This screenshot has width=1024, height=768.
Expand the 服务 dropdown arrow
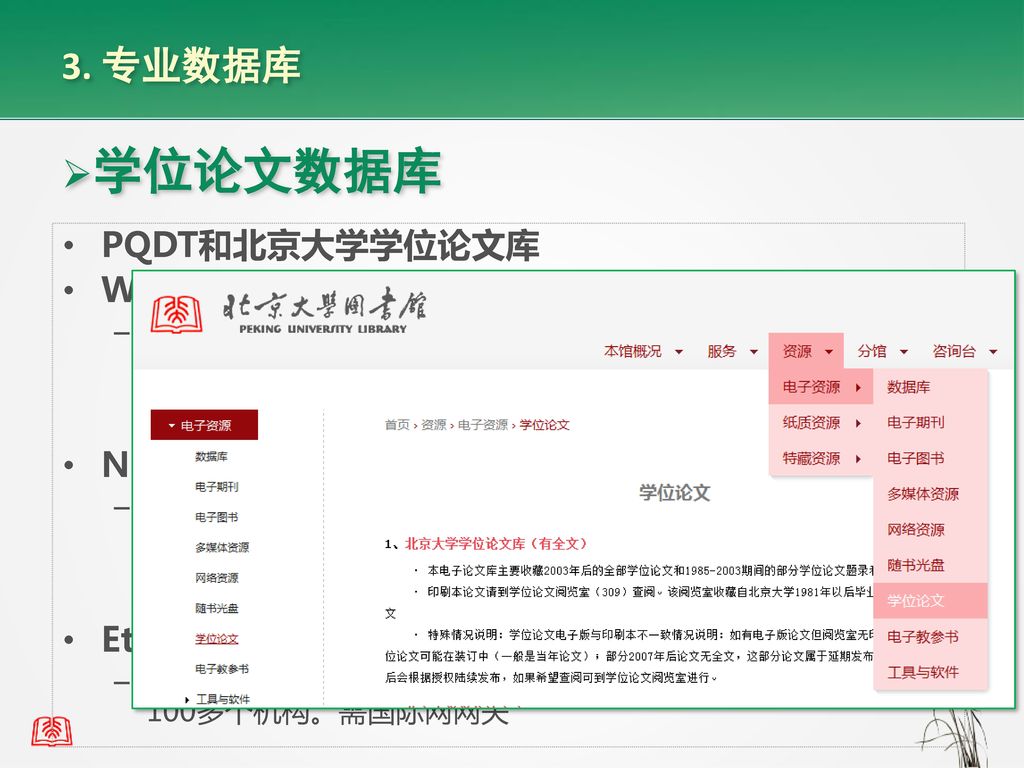754,352
